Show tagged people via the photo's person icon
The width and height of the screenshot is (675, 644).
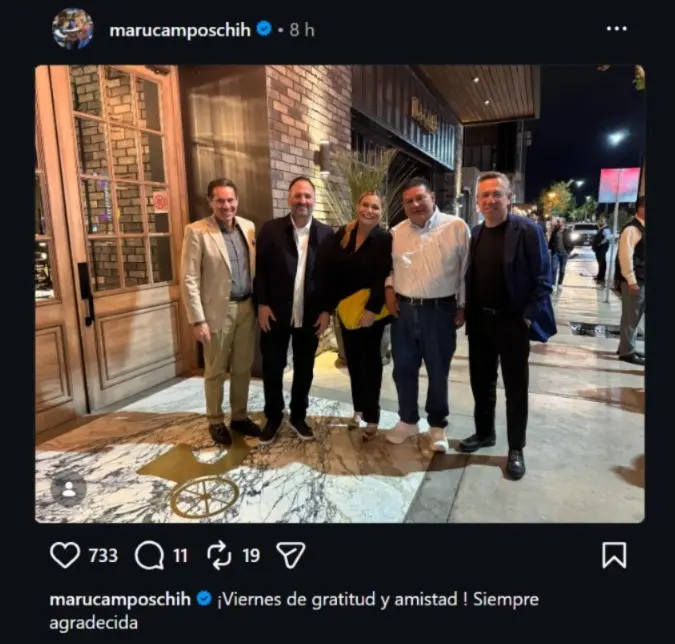(68, 489)
